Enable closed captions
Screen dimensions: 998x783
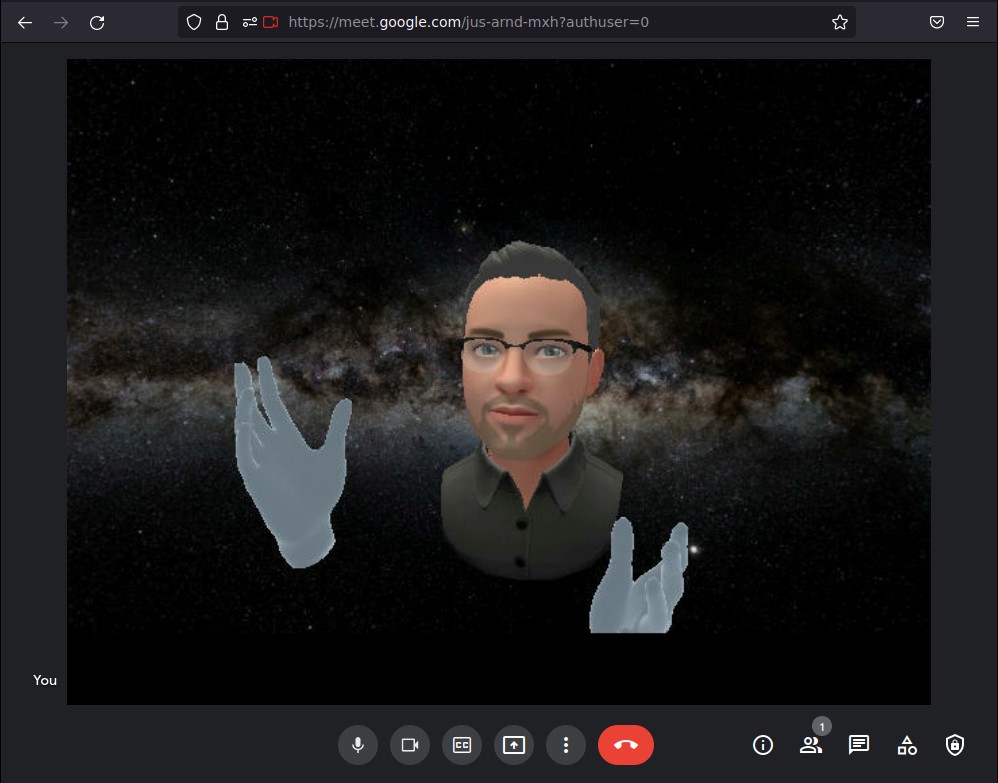[x=462, y=745]
